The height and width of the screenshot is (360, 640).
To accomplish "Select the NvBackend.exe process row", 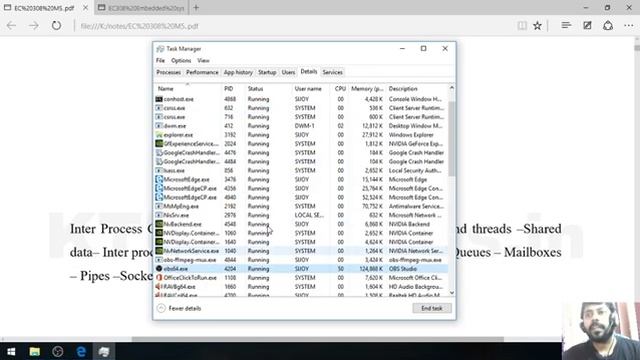I will click(301, 224).
